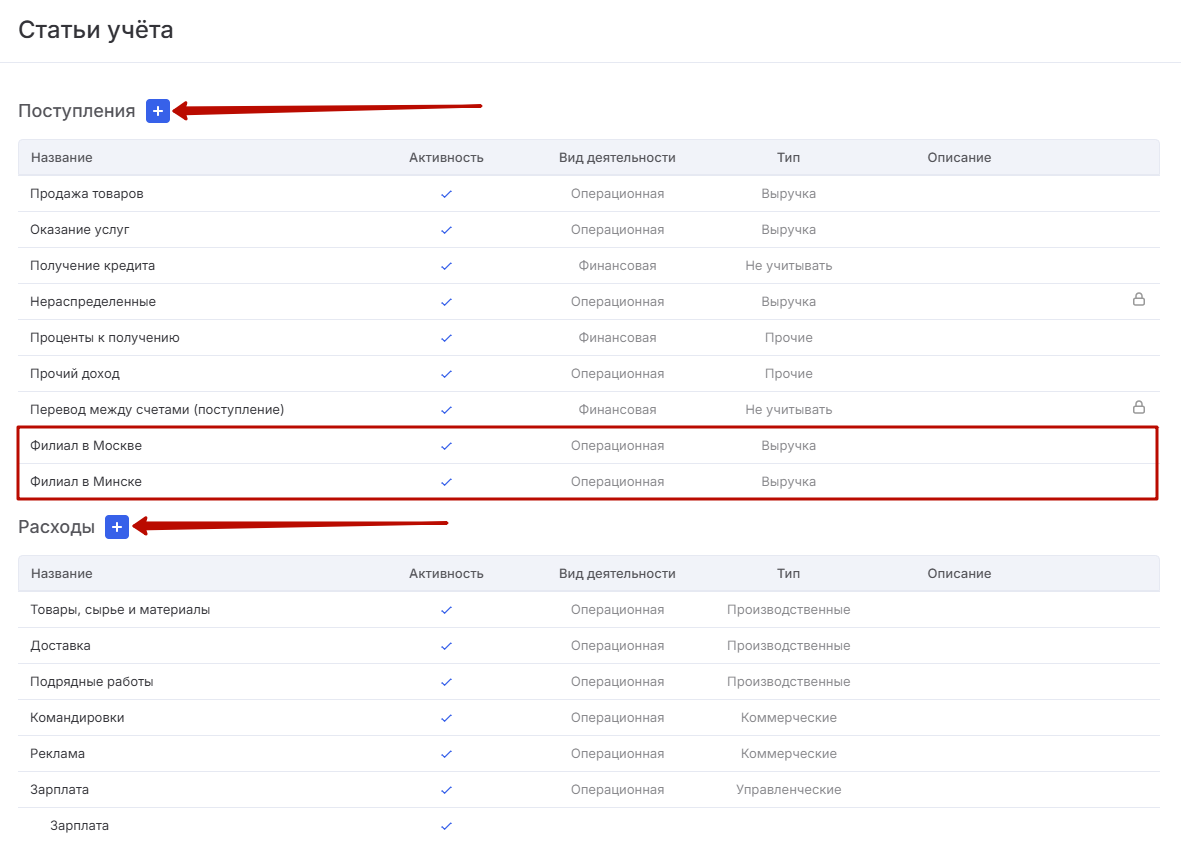The image size is (1181, 843).
Task: Toggle activity checkmark for Продажа товаров
Action: pyautogui.click(x=446, y=194)
